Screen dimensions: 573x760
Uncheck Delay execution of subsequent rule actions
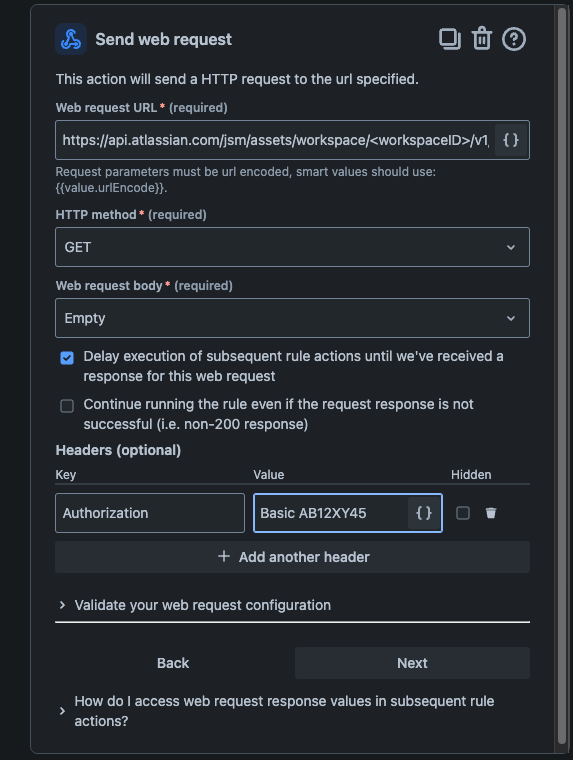click(x=67, y=358)
